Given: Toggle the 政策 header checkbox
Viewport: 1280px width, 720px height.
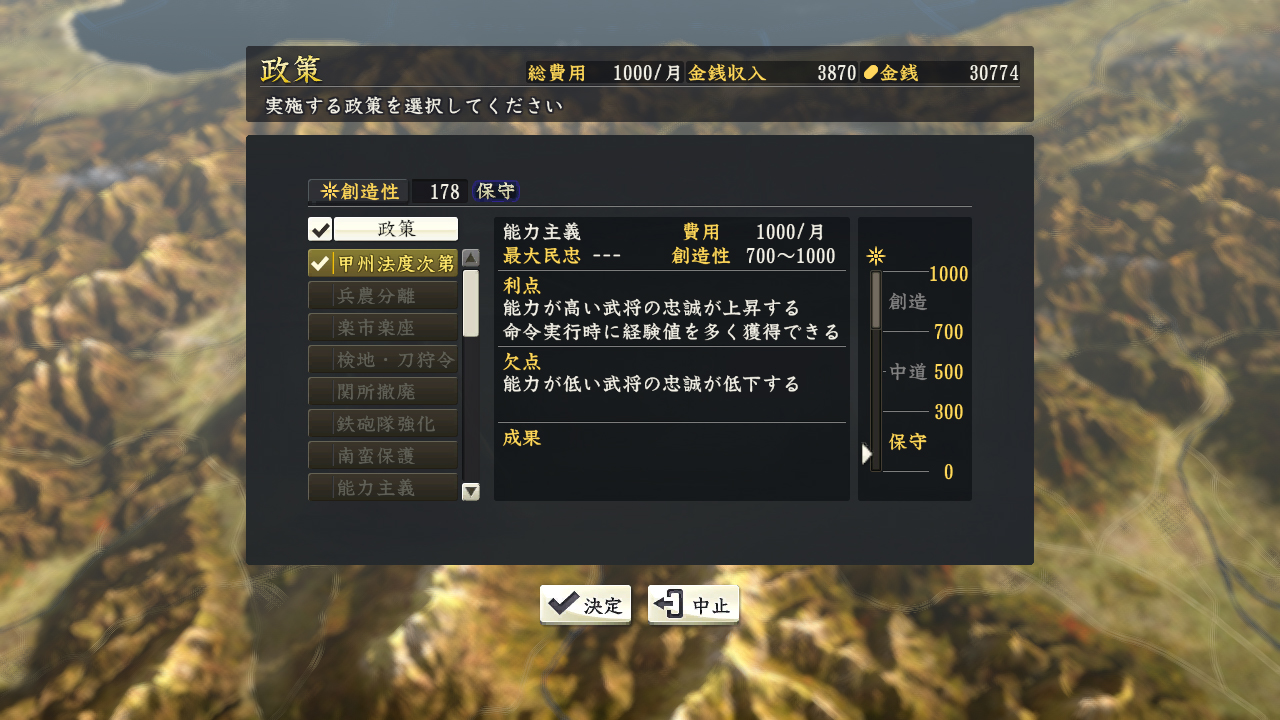Looking at the screenshot, I should 320,229.
